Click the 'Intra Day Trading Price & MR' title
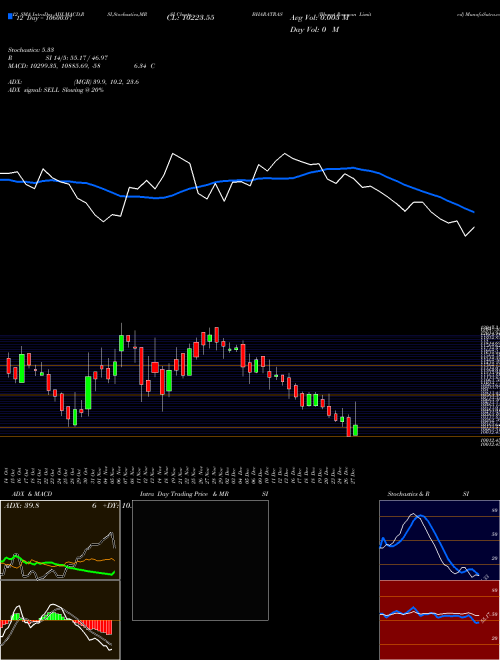 pyautogui.click(x=185, y=494)
